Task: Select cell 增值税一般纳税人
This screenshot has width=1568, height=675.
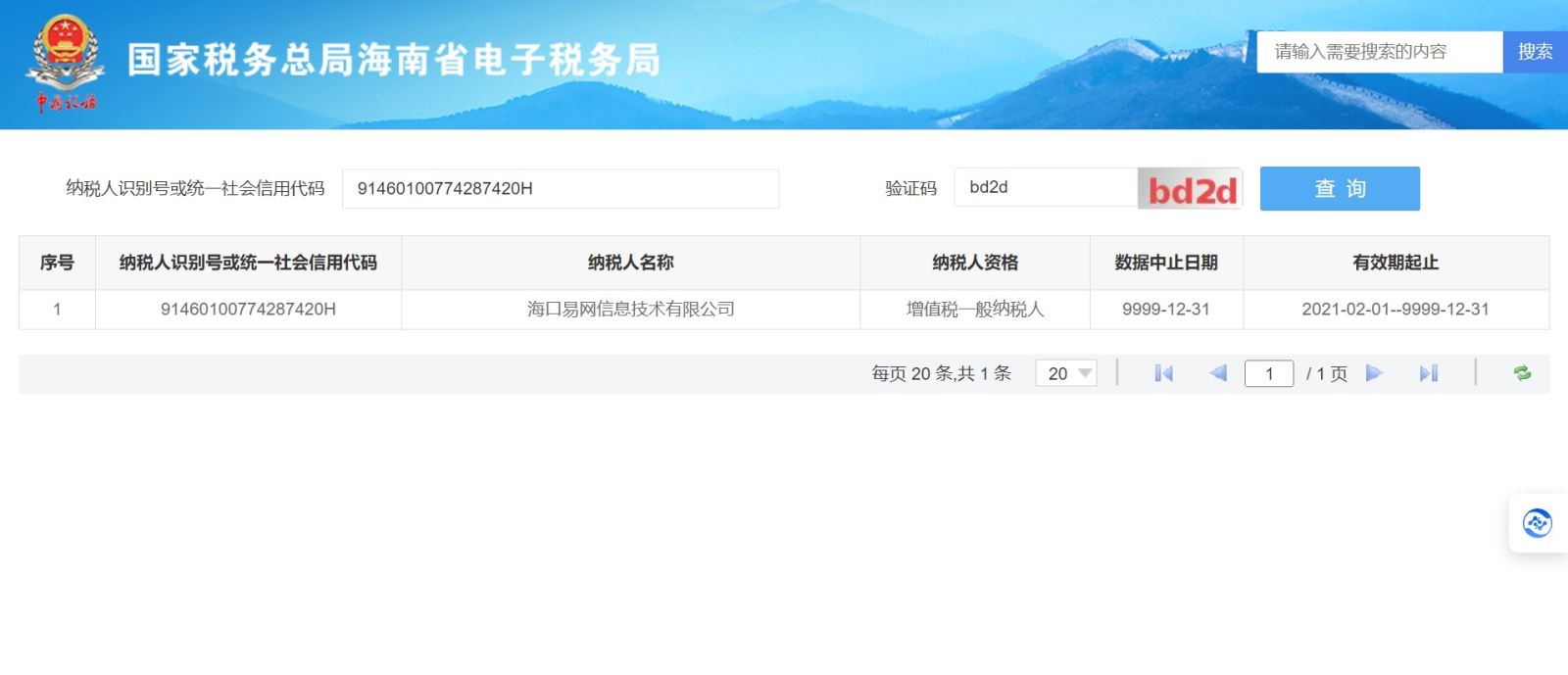Action: (x=975, y=310)
